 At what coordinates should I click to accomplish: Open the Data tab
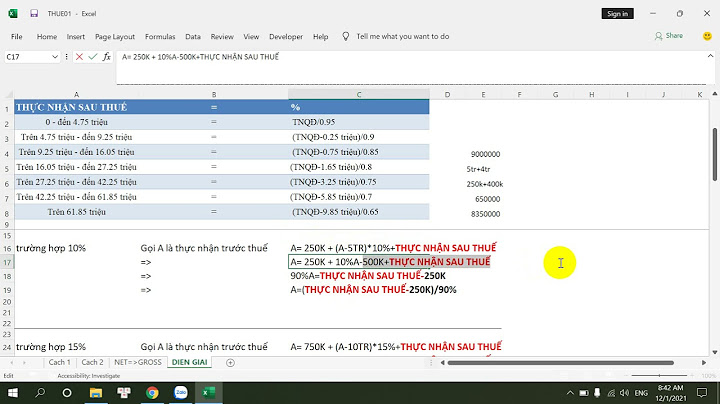193,36
